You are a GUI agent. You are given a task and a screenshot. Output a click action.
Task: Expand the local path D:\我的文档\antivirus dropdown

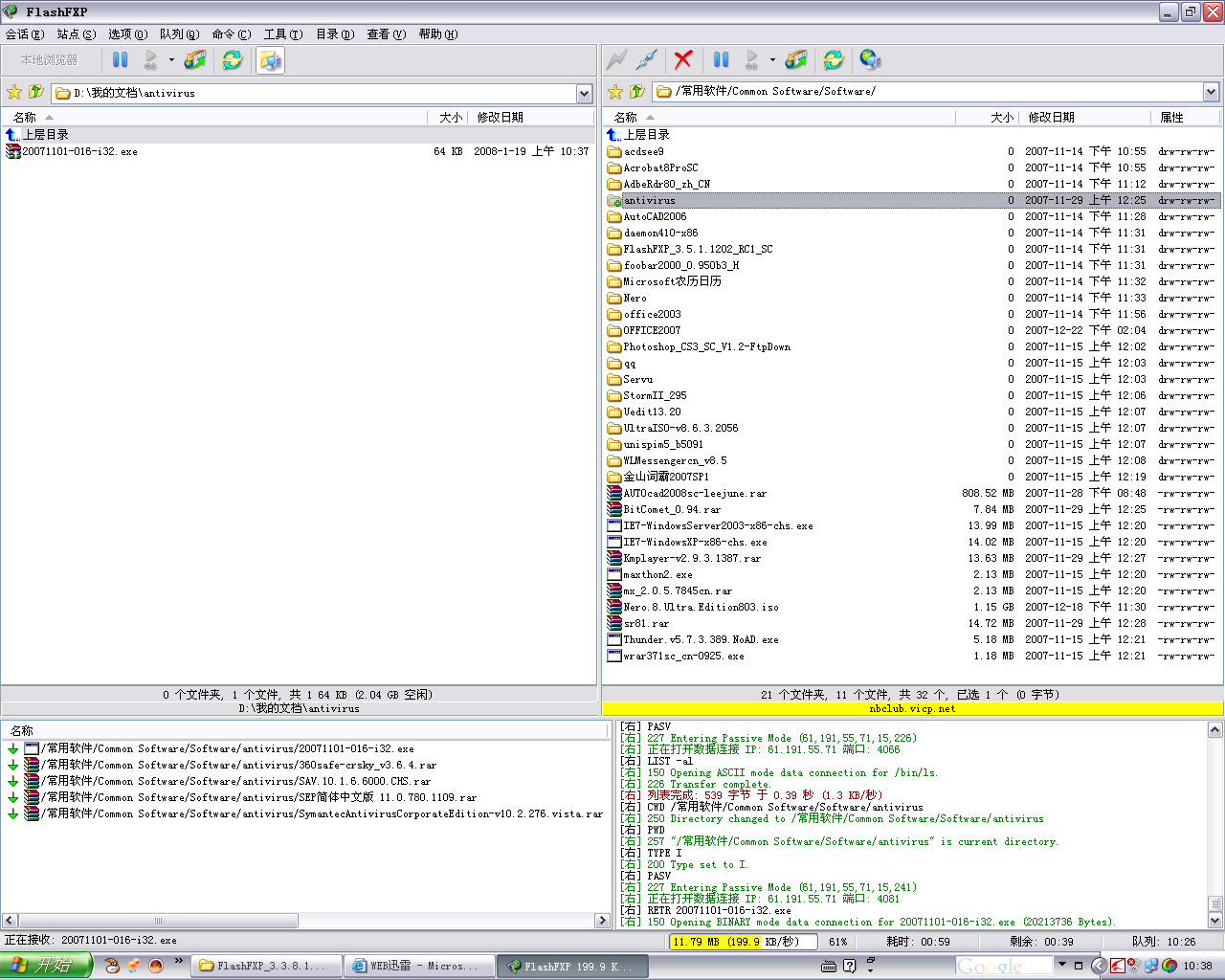pos(584,93)
